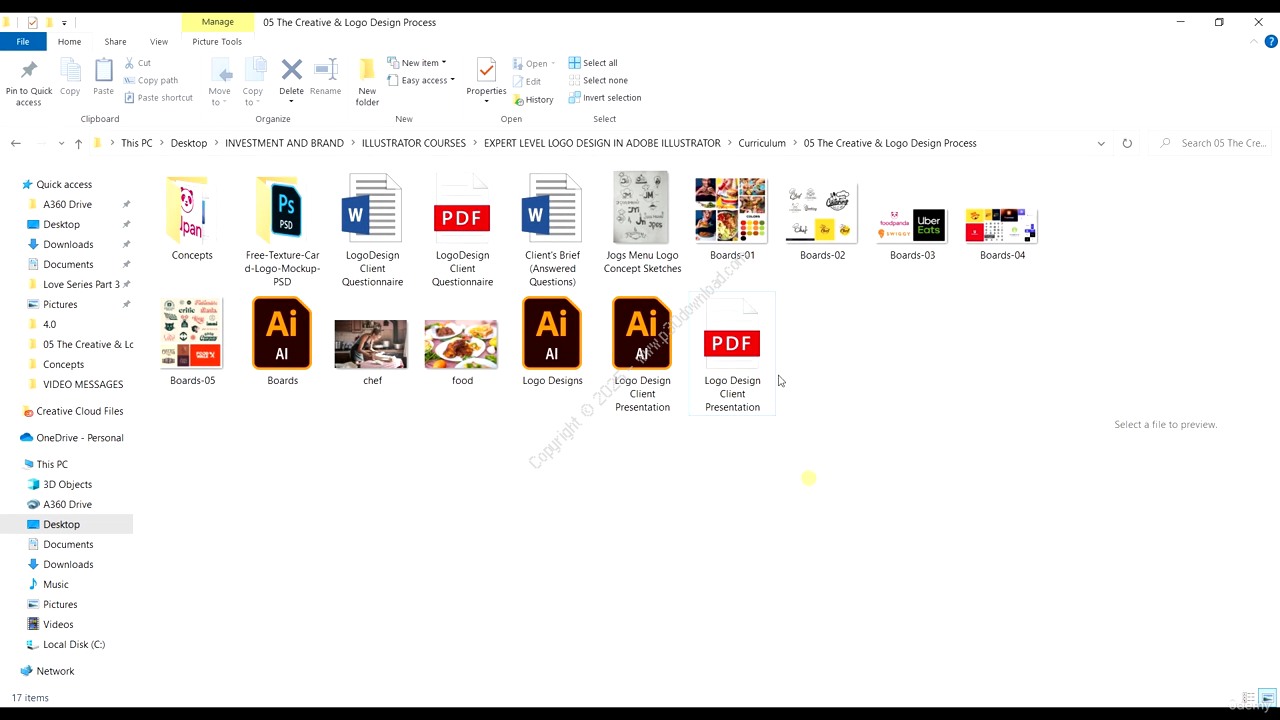Go up one folder level
Image resolution: width=1280 pixels, height=720 pixels.
coord(78,143)
